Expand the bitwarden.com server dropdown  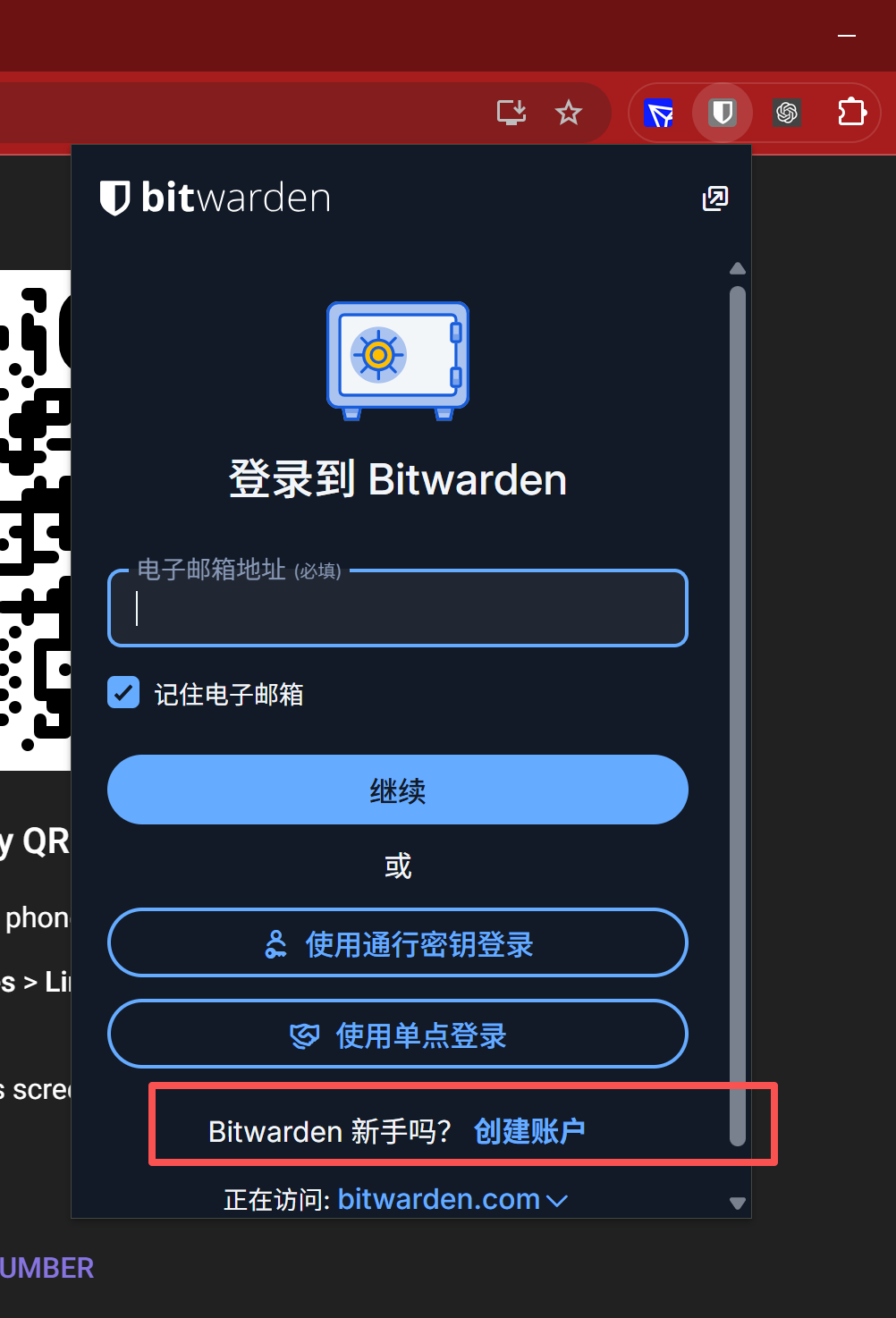[x=452, y=1199]
